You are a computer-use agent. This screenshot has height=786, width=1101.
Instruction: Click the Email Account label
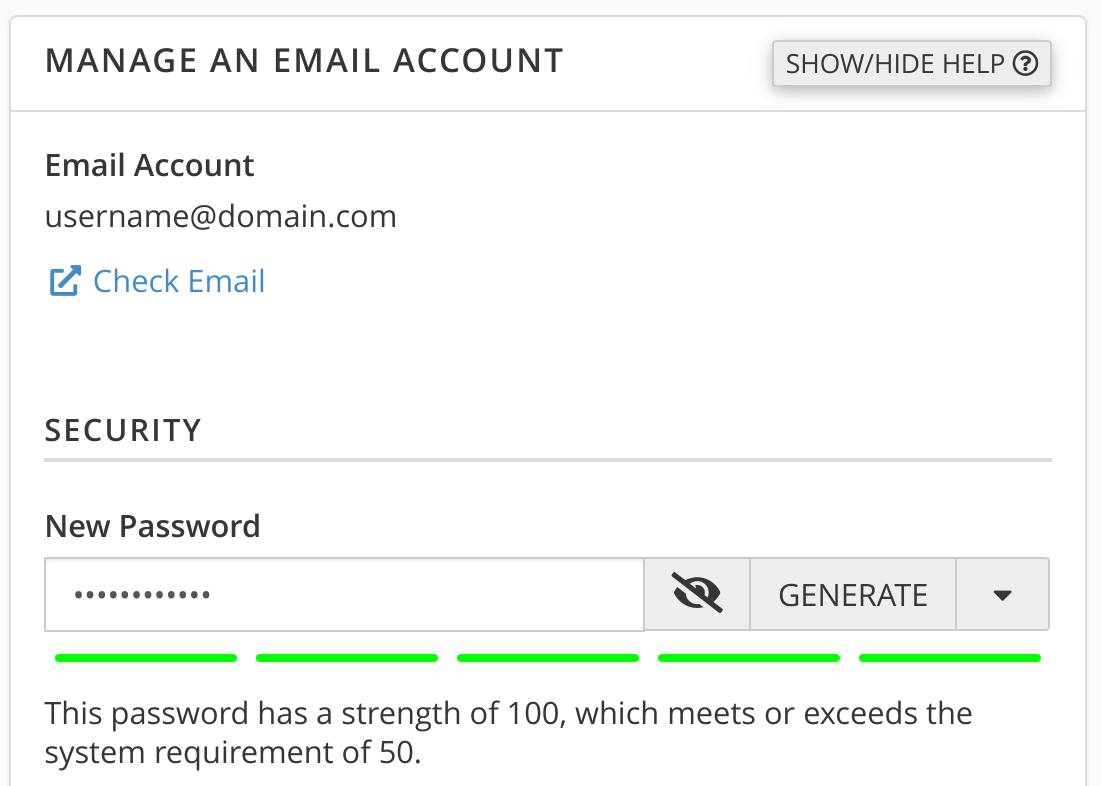(x=150, y=165)
